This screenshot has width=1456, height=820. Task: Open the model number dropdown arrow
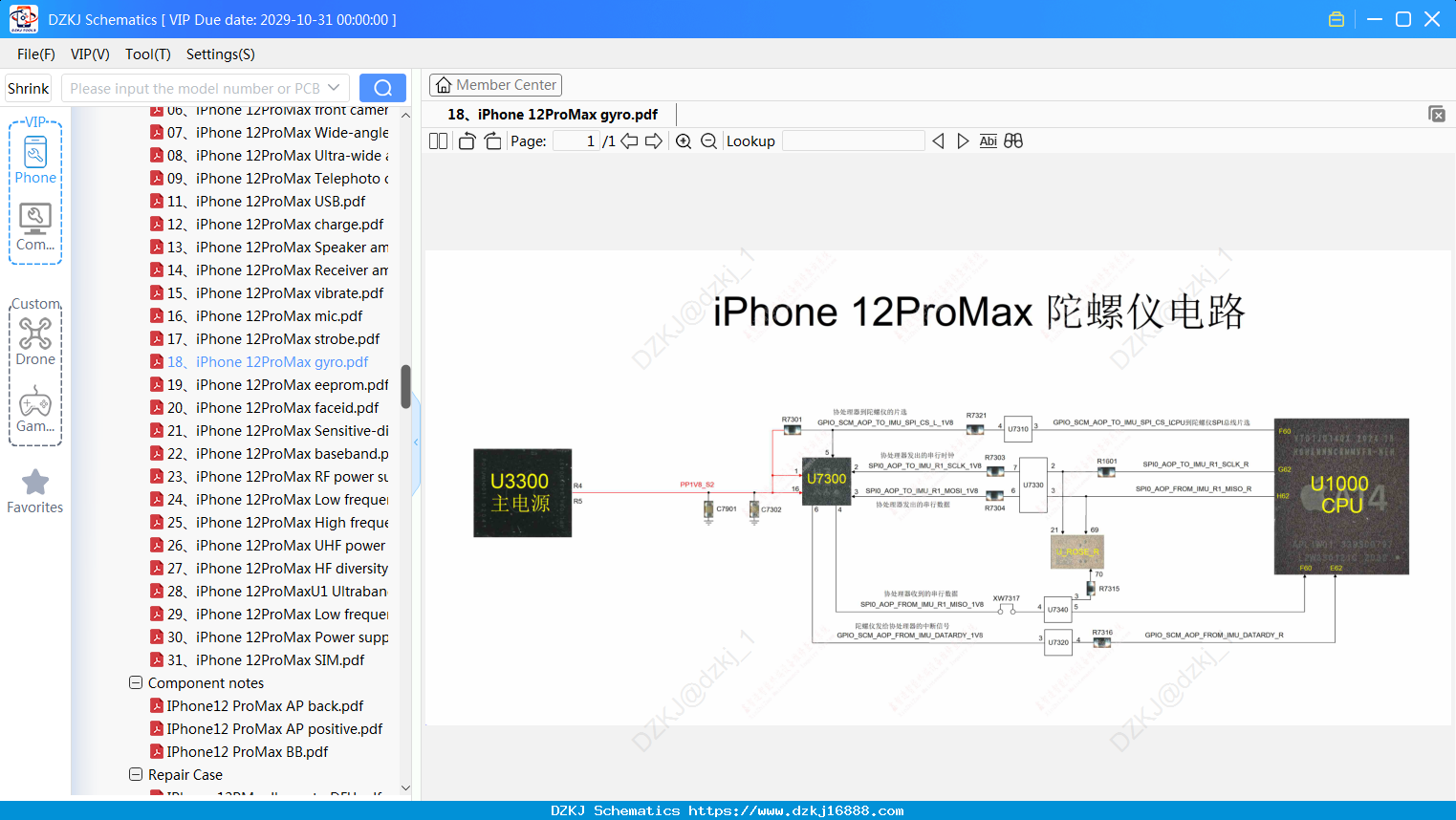(x=334, y=88)
